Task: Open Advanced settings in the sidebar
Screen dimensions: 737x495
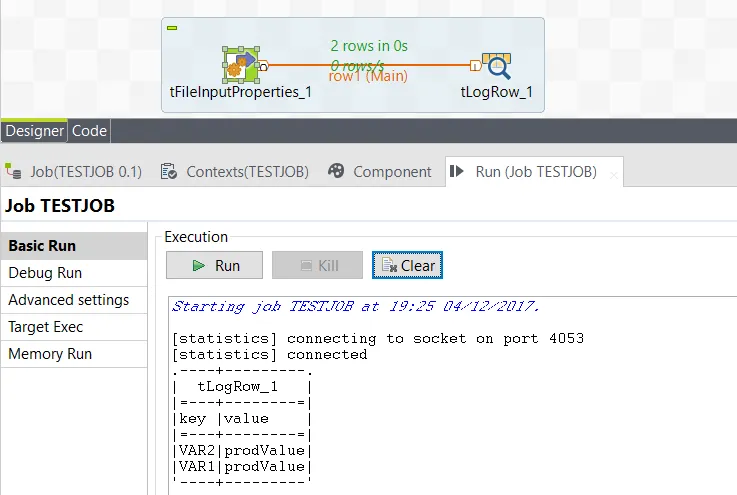Action: [x=74, y=300]
